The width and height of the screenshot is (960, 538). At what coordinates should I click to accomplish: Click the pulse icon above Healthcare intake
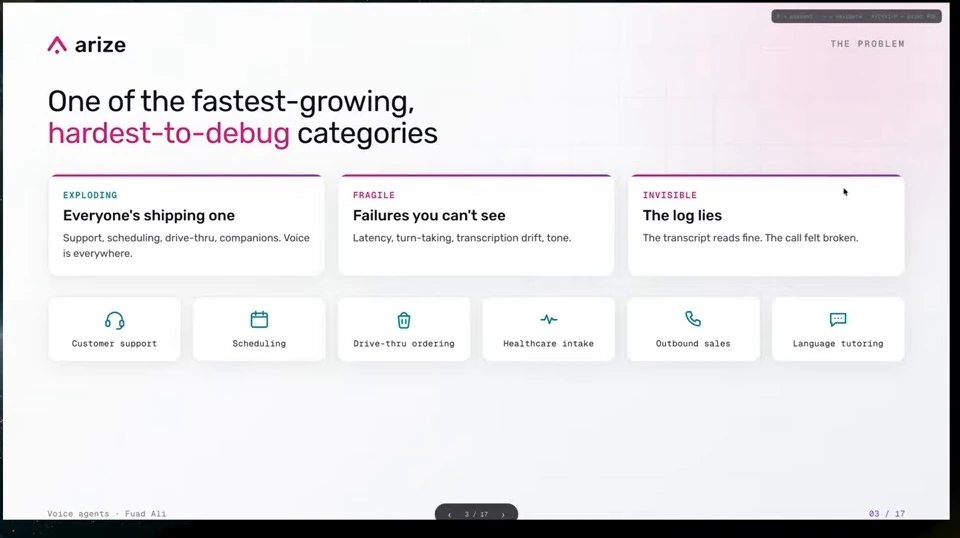(x=549, y=319)
